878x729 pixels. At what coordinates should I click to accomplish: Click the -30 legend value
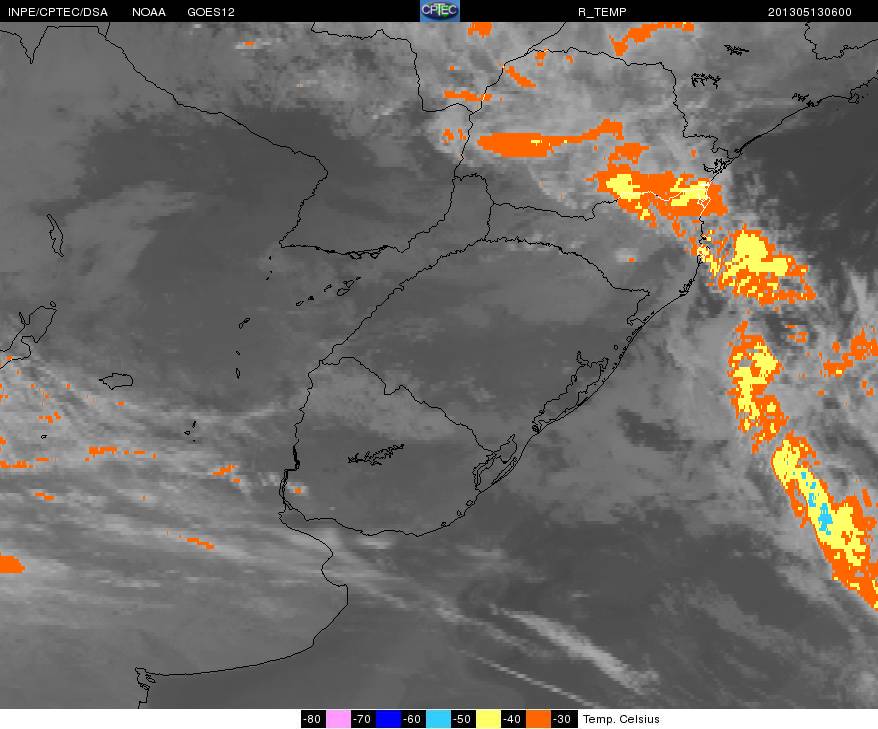pos(563,719)
